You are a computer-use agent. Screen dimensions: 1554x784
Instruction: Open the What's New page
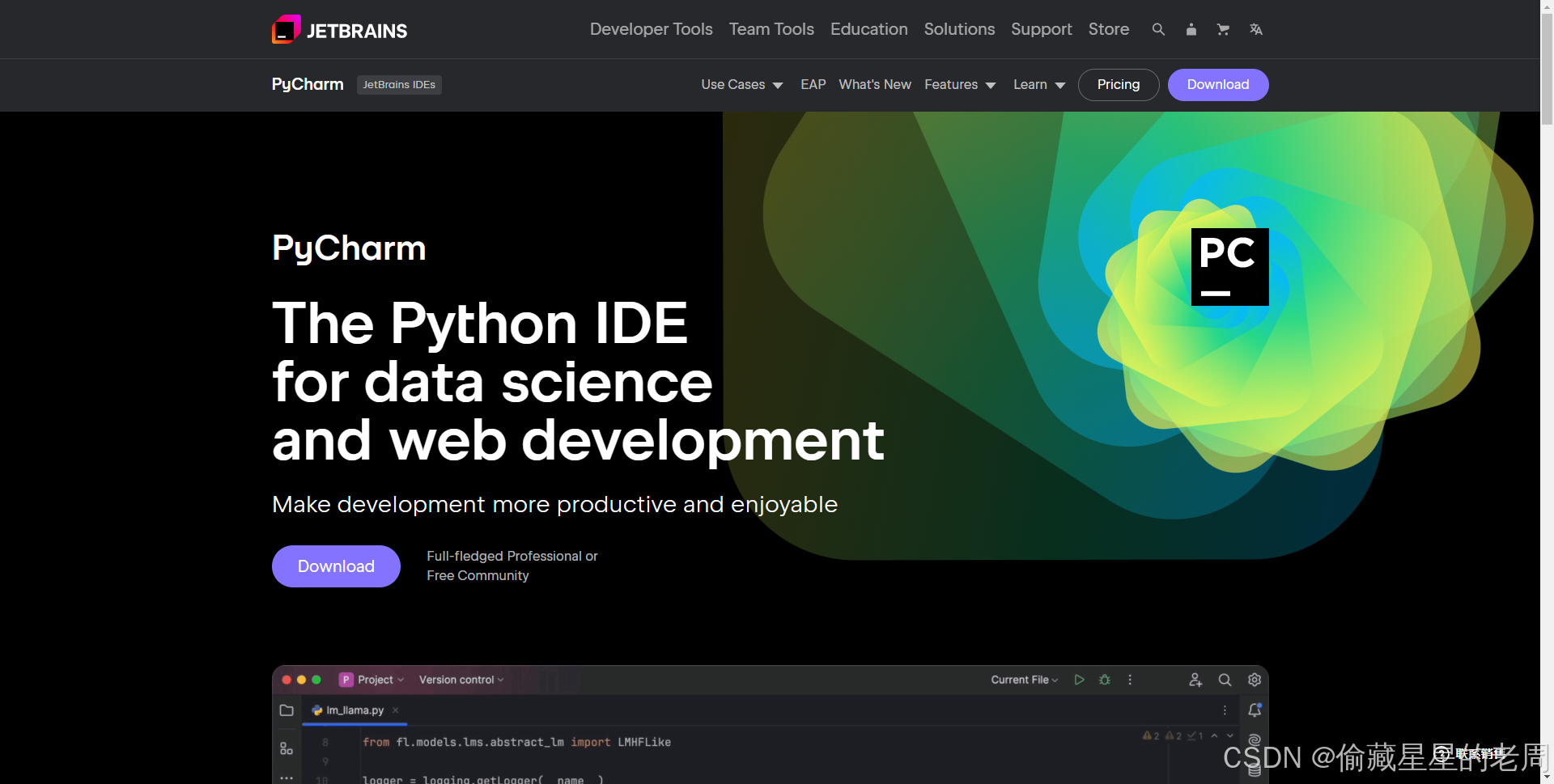click(875, 85)
